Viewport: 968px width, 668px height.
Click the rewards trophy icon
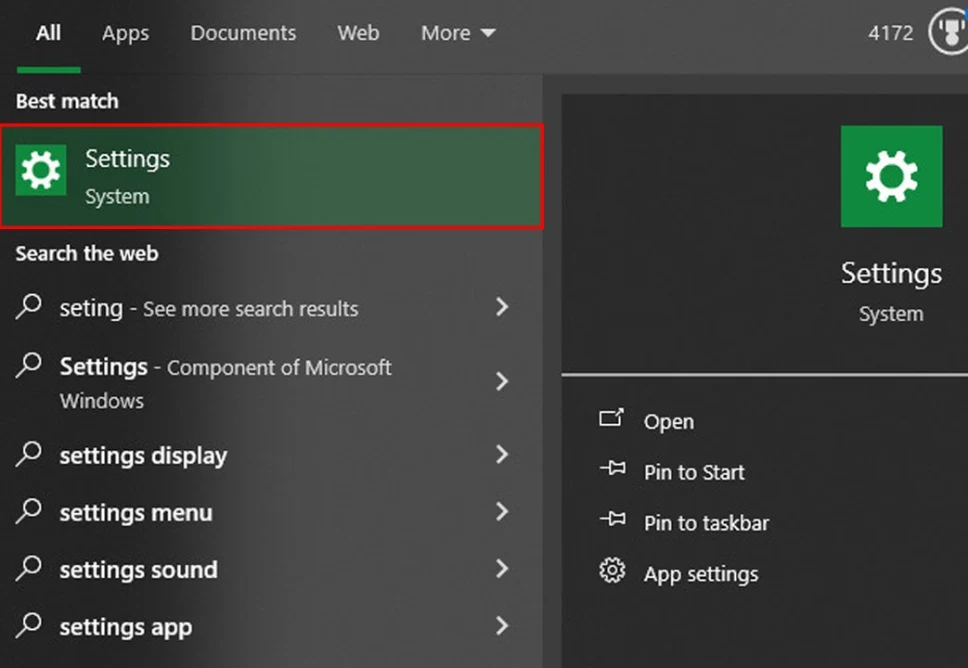[x=949, y=32]
